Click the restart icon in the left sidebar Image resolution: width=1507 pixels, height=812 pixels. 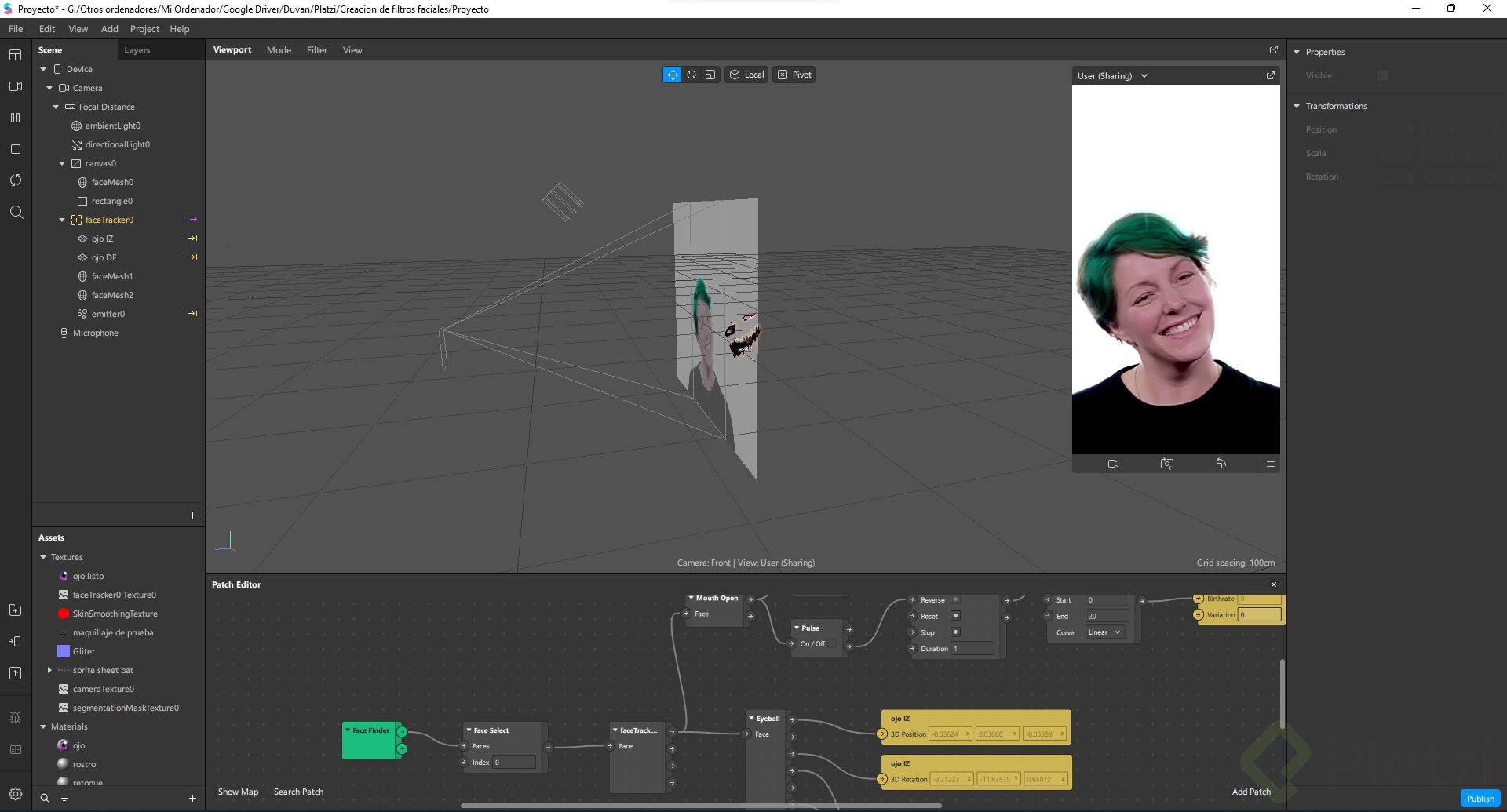(x=15, y=180)
